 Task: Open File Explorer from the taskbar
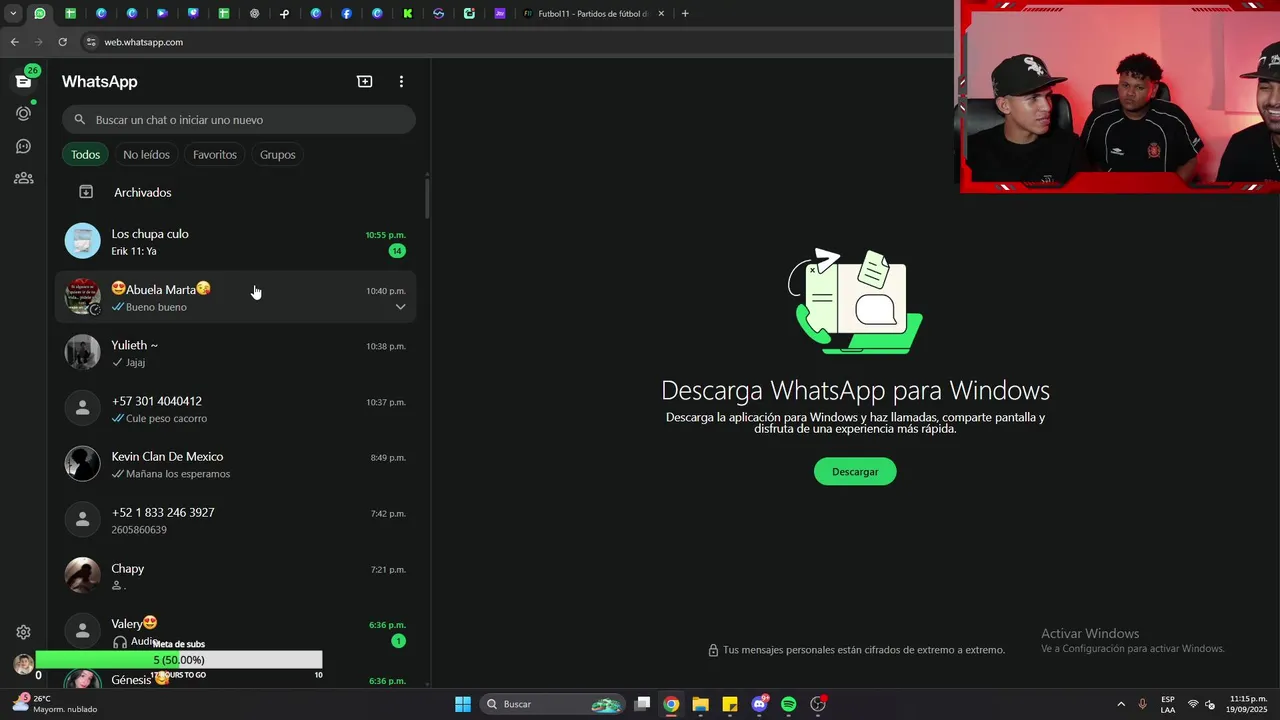[700, 704]
